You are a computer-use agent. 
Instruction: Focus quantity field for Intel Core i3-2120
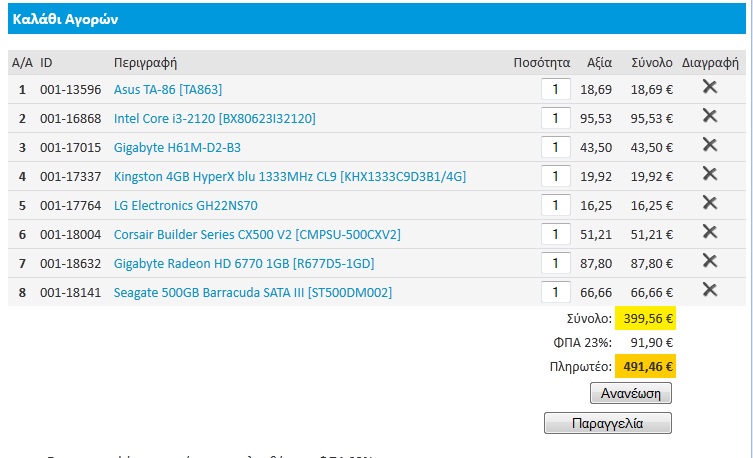(x=556, y=118)
